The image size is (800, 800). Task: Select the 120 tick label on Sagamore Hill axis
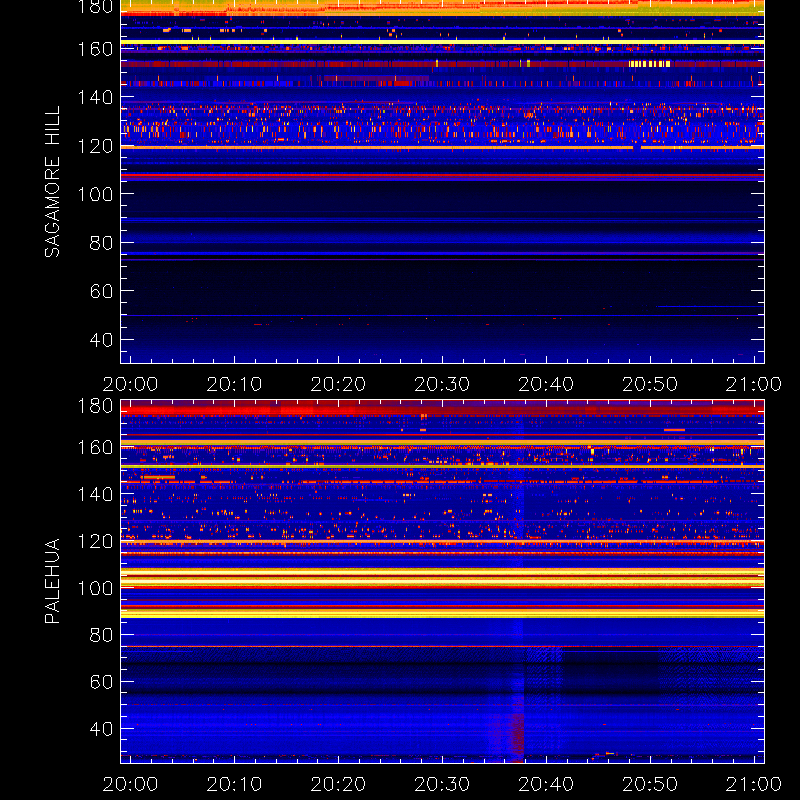click(x=95, y=146)
